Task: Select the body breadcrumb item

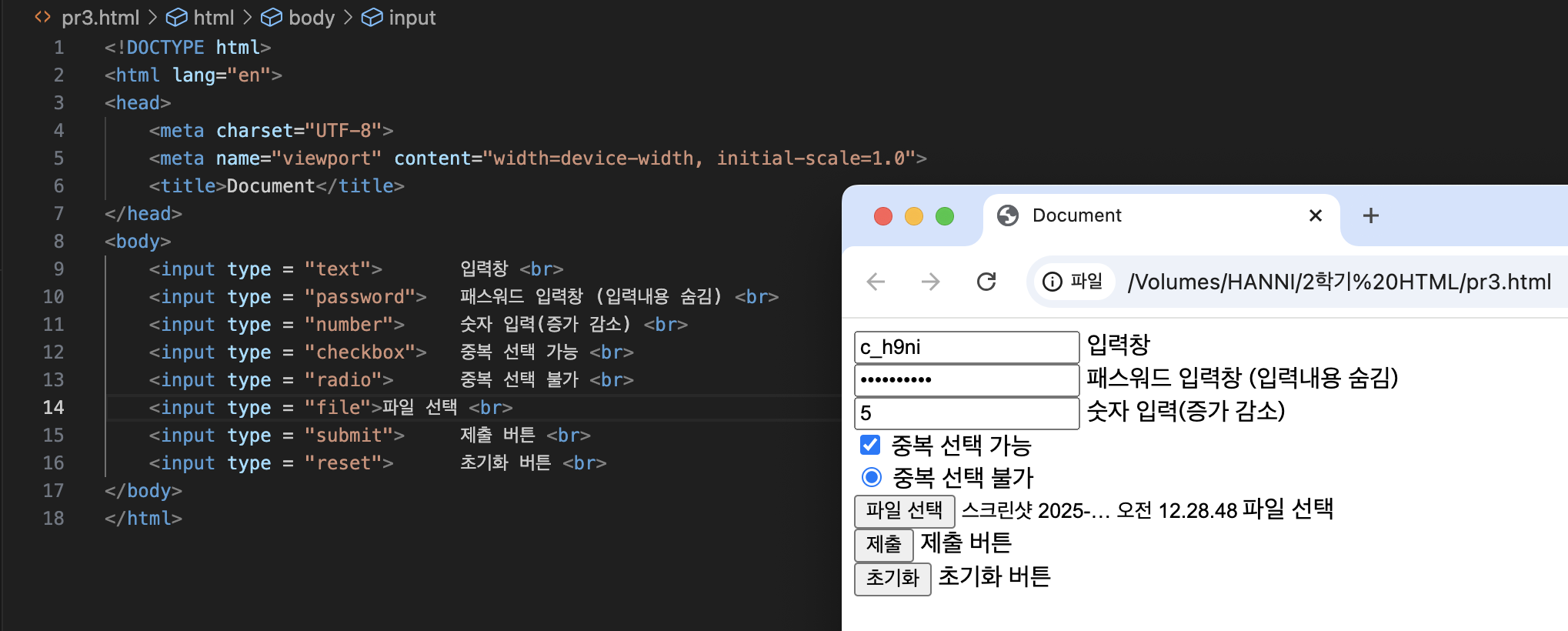Action: pos(312,17)
